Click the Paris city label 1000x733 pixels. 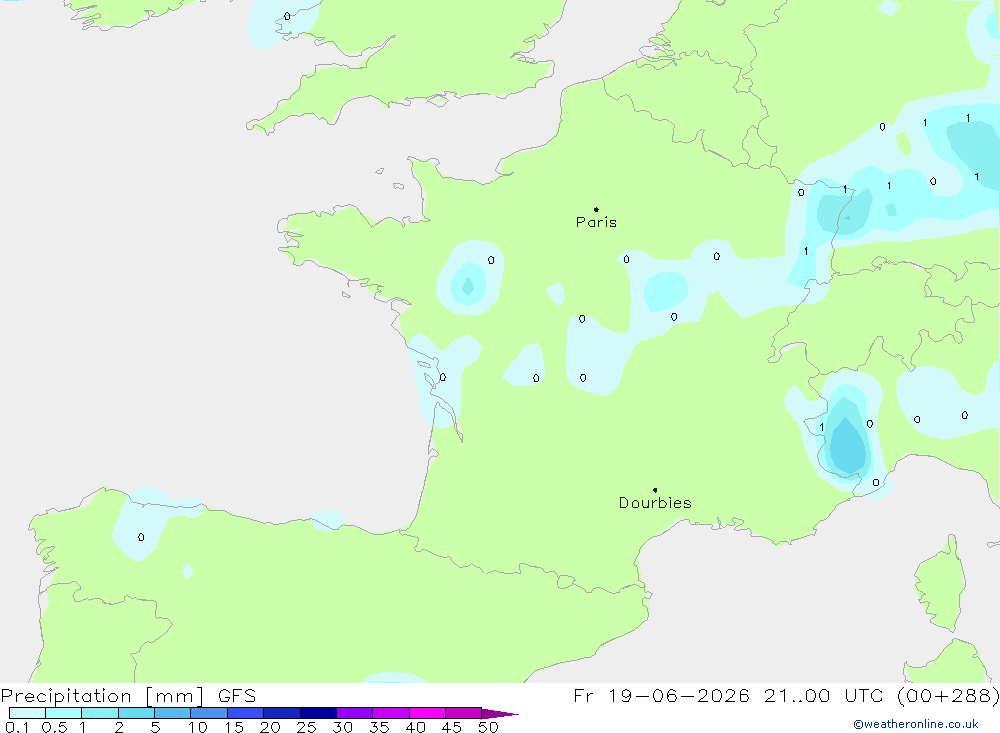[x=596, y=222]
